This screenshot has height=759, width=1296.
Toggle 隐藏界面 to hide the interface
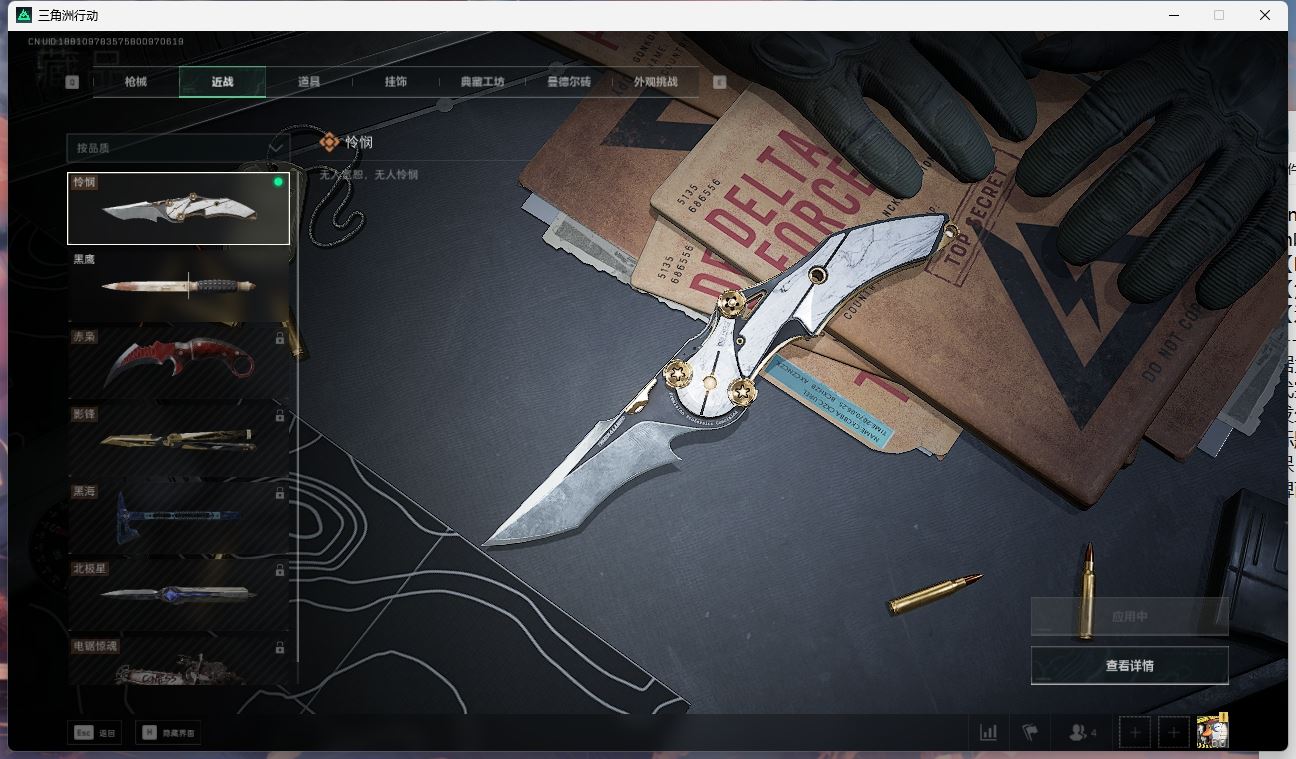(x=168, y=733)
